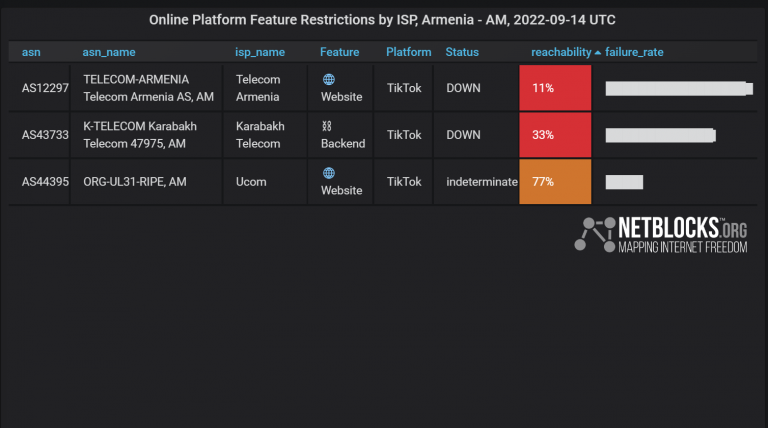Click the chain link Backend icon
768x428 pixels.
(326, 126)
